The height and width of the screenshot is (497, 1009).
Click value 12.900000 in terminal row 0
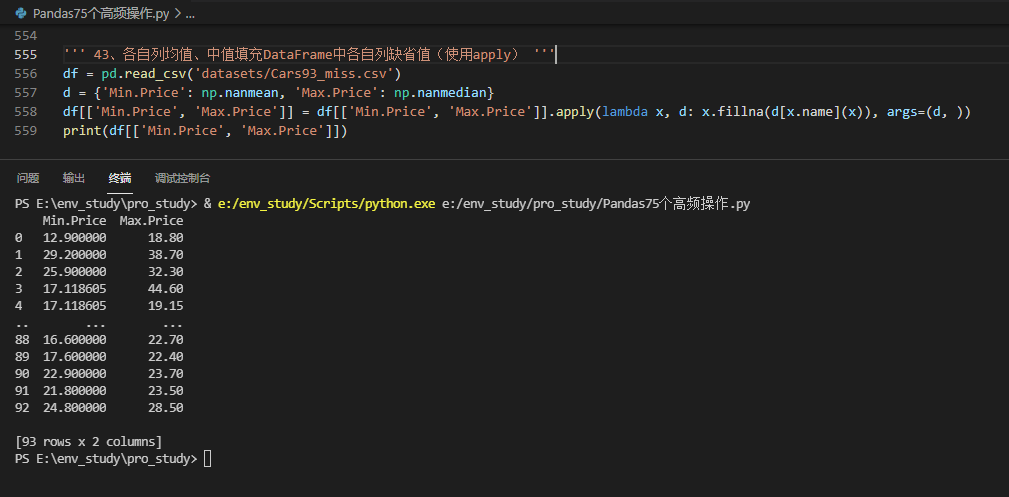click(75, 238)
